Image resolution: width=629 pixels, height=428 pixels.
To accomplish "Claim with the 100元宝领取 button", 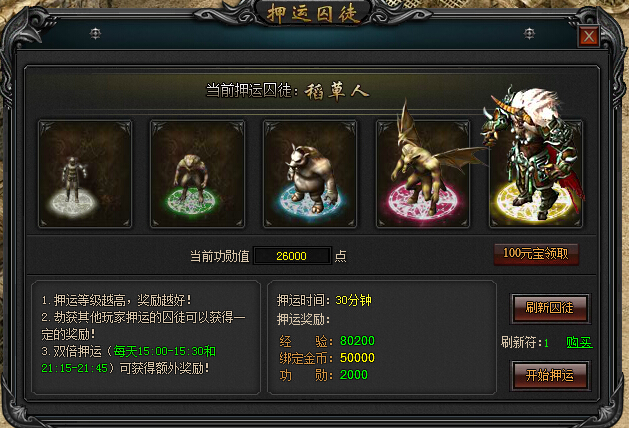I will pos(536,254).
